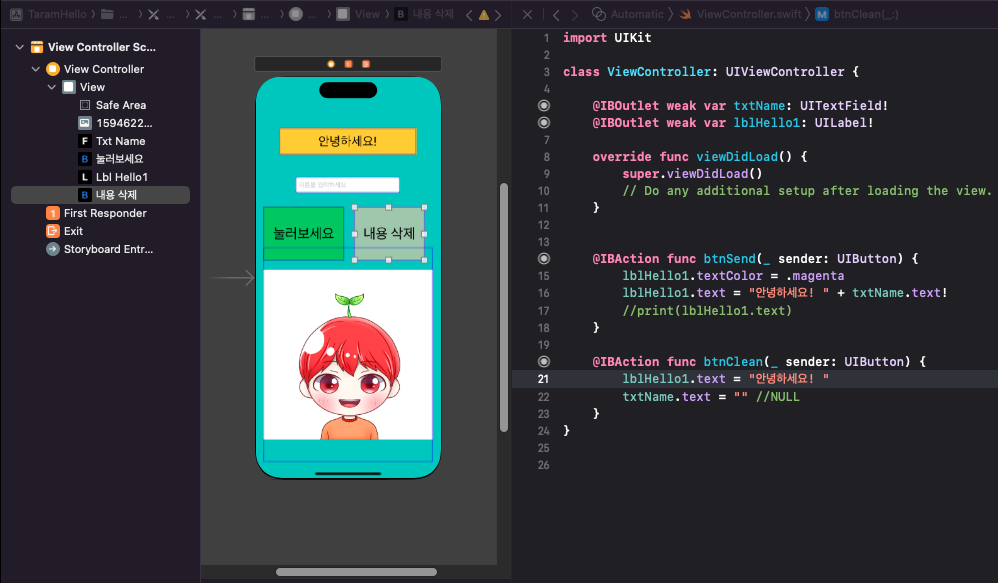Click the scene icon in the jump bar
This screenshot has width=998, height=583.
click(249, 14)
